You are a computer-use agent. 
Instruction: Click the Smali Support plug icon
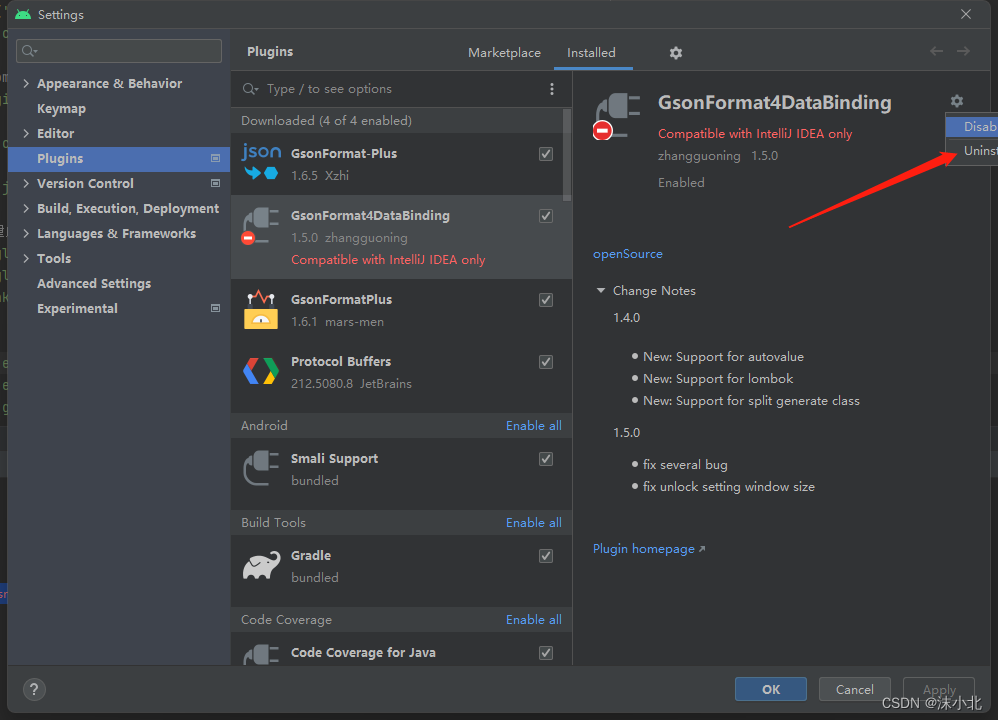click(x=261, y=469)
